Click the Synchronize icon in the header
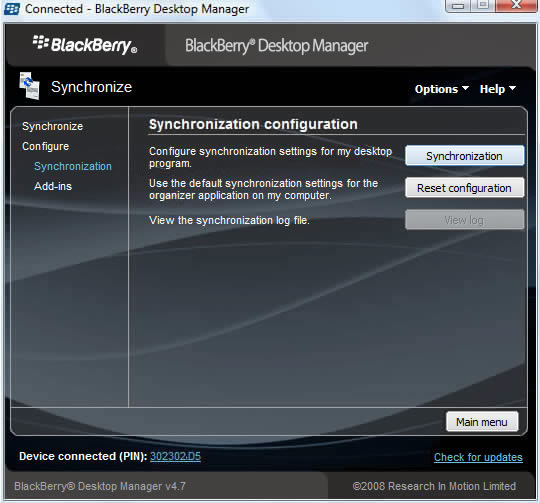Screen dimensions: 540x503 (x=29, y=86)
